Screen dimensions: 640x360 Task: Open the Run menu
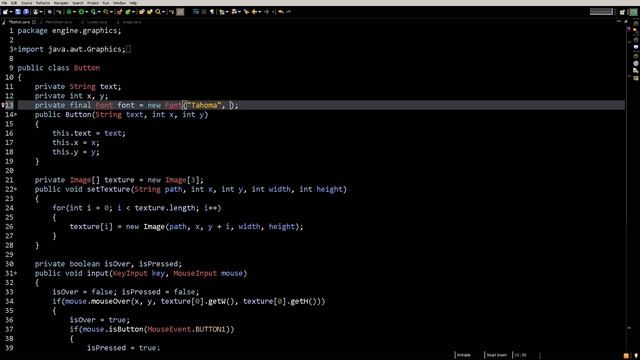tap(106, 3)
